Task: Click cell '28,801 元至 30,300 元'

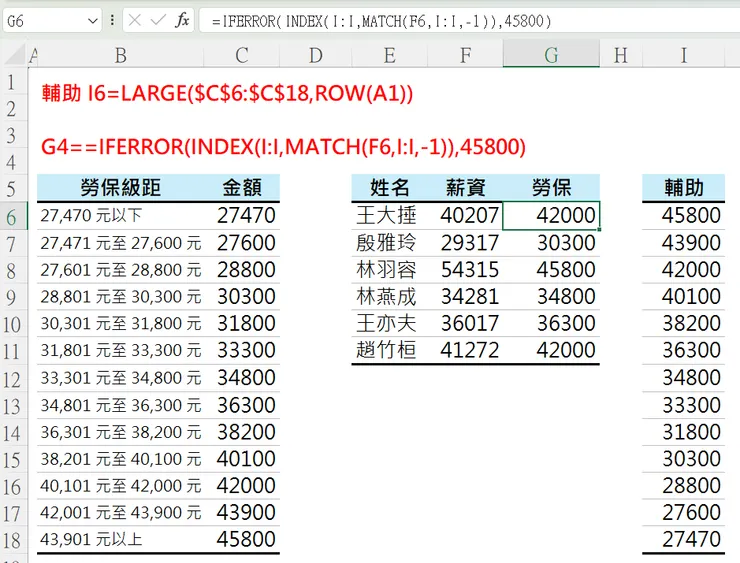Action: [x=120, y=297]
